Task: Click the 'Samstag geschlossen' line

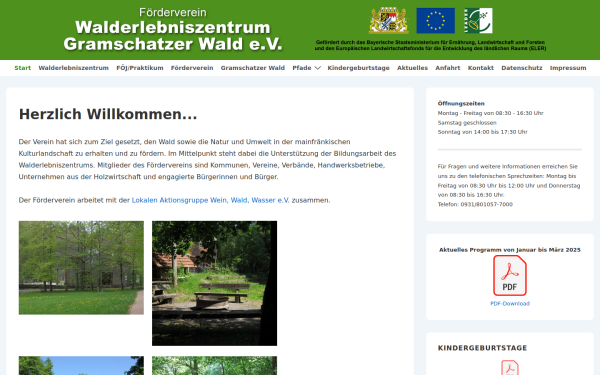Action: [467, 123]
